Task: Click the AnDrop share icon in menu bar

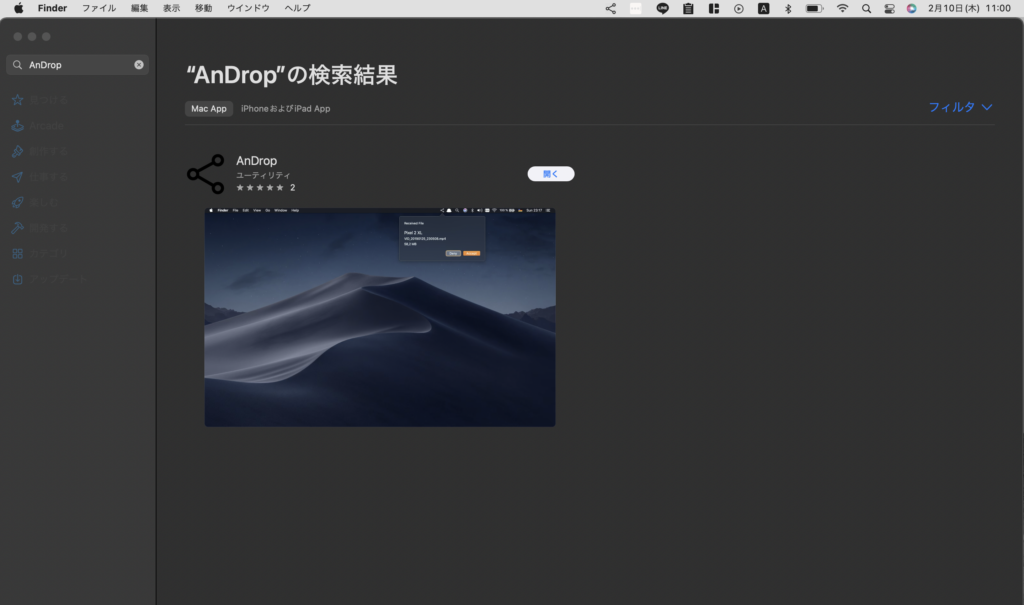Action: pyautogui.click(x=611, y=8)
